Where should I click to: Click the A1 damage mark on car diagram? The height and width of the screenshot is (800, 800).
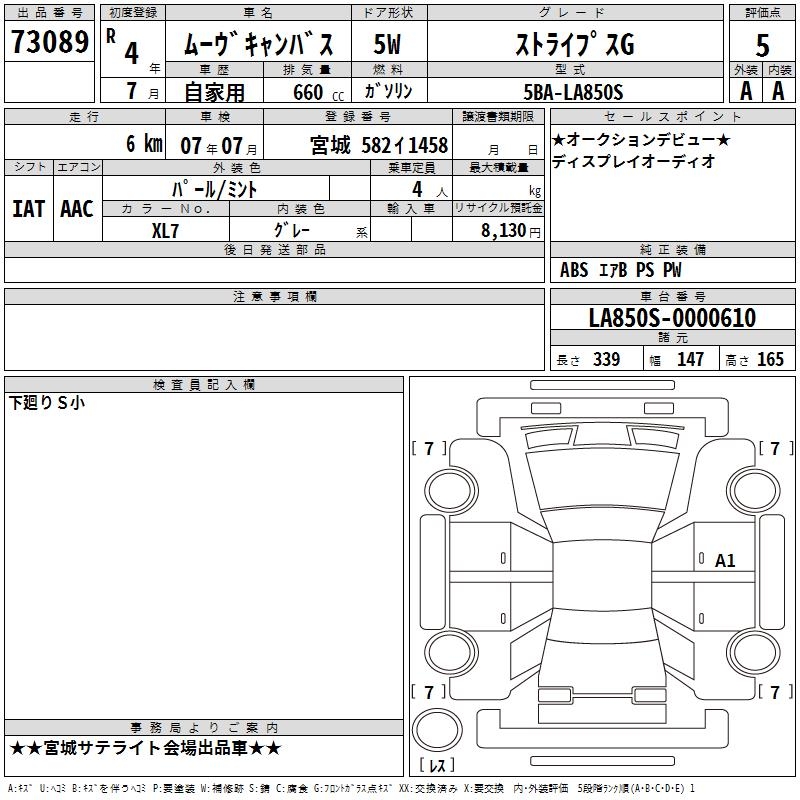click(x=725, y=561)
